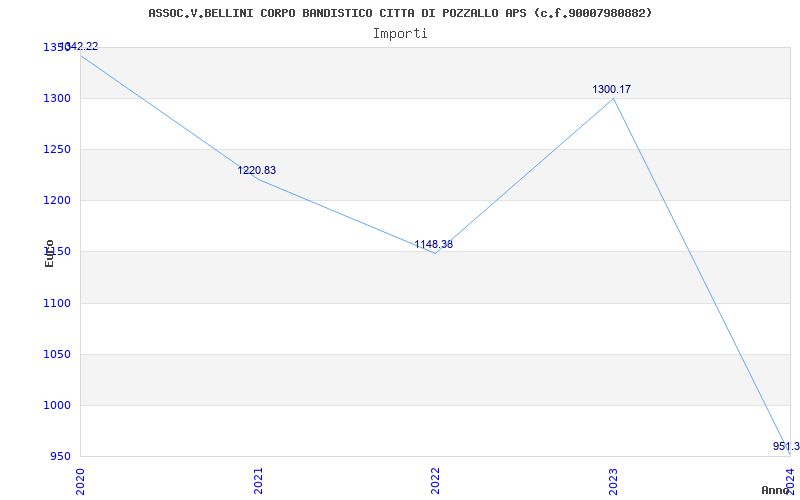Select the 1148.38 data point label

[x=433, y=244]
